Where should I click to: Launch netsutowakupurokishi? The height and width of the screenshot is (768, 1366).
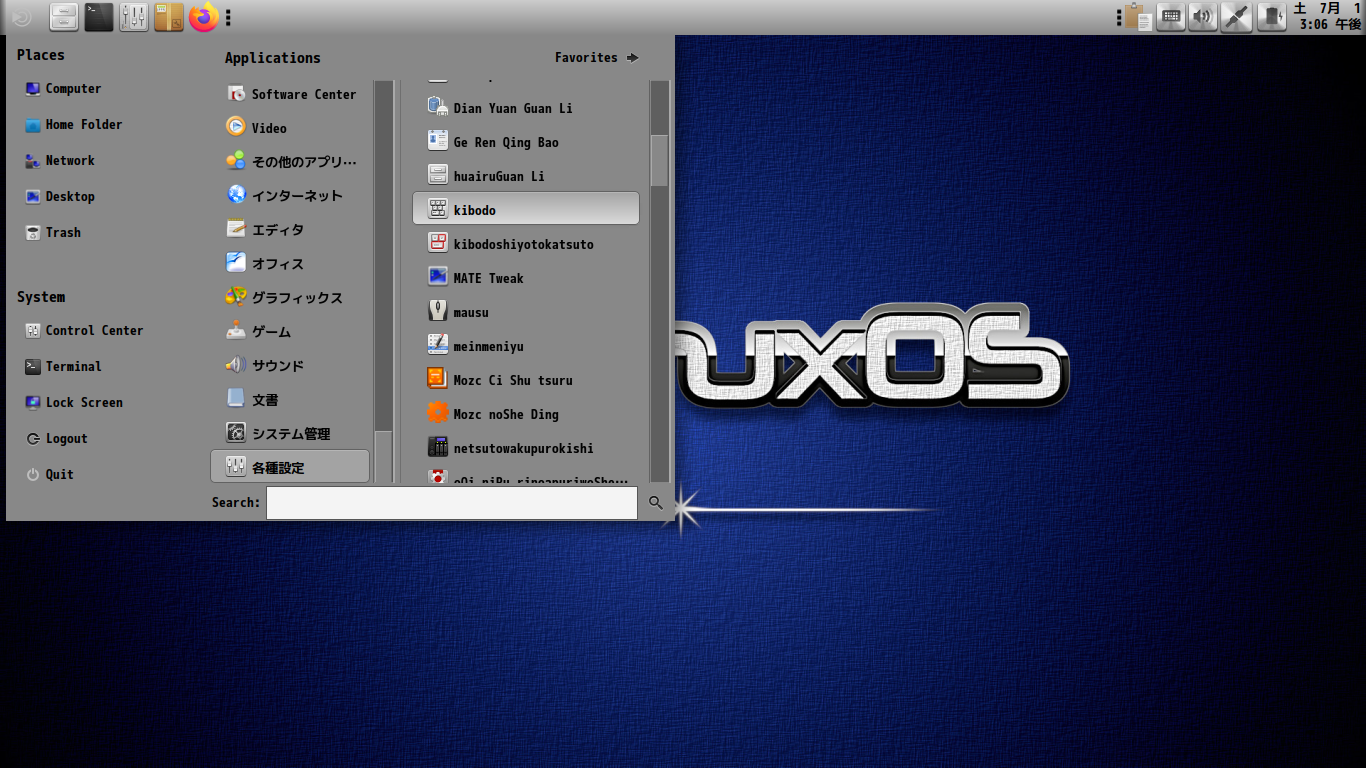click(526, 448)
